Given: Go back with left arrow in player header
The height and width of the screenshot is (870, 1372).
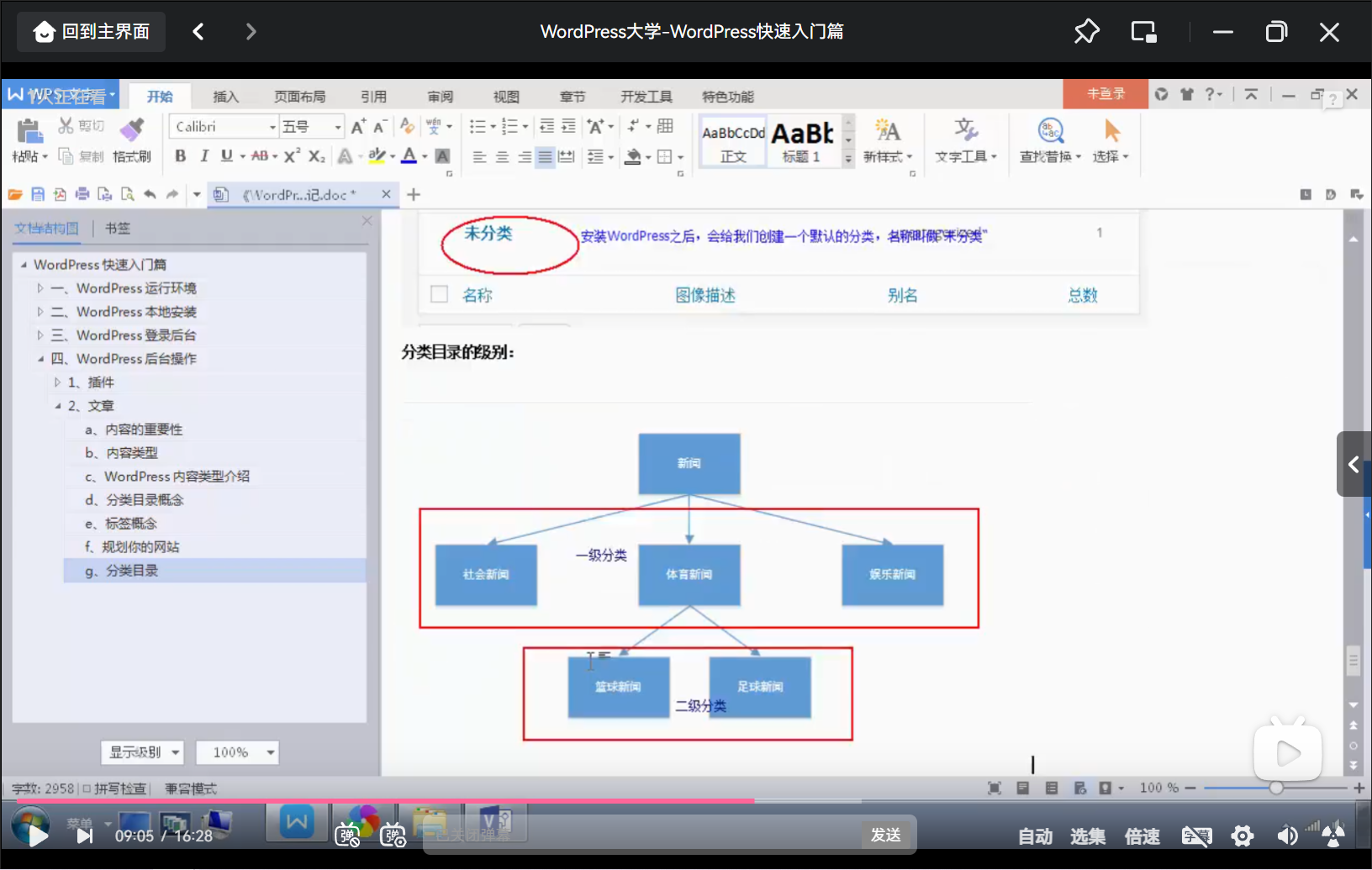Looking at the screenshot, I should (x=198, y=32).
